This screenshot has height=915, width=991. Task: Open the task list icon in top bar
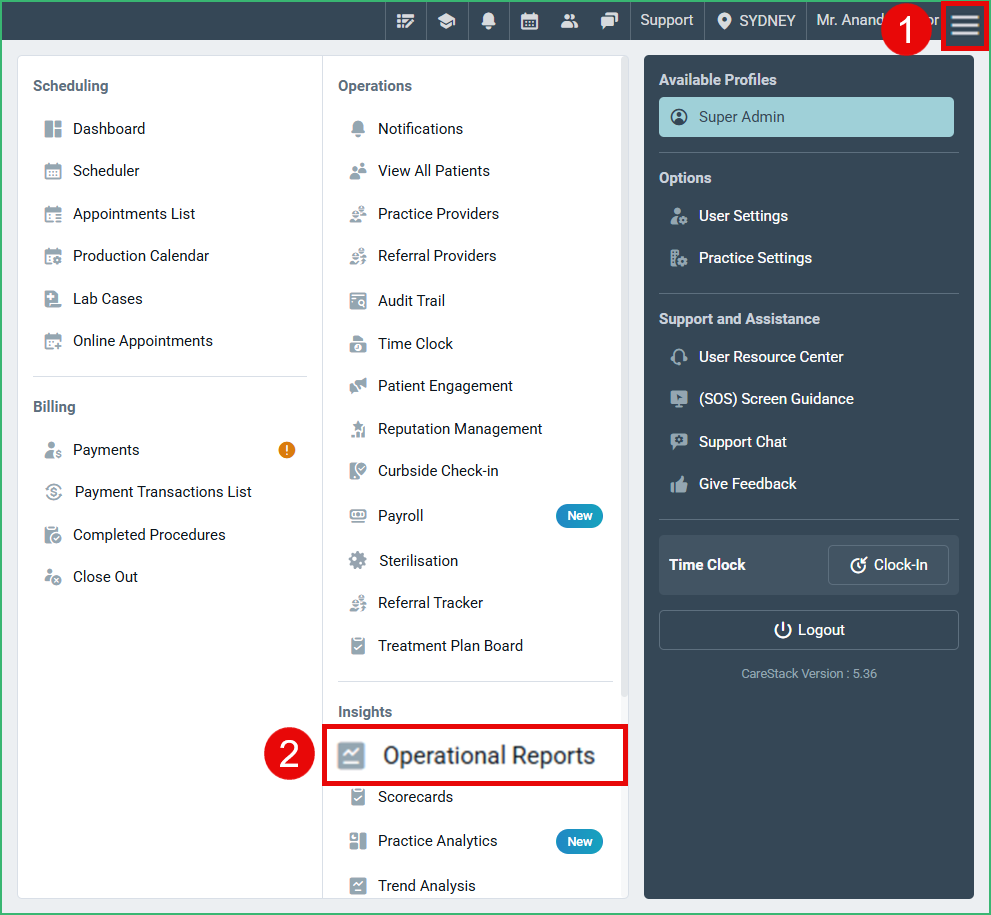pyautogui.click(x=405, y=21)
